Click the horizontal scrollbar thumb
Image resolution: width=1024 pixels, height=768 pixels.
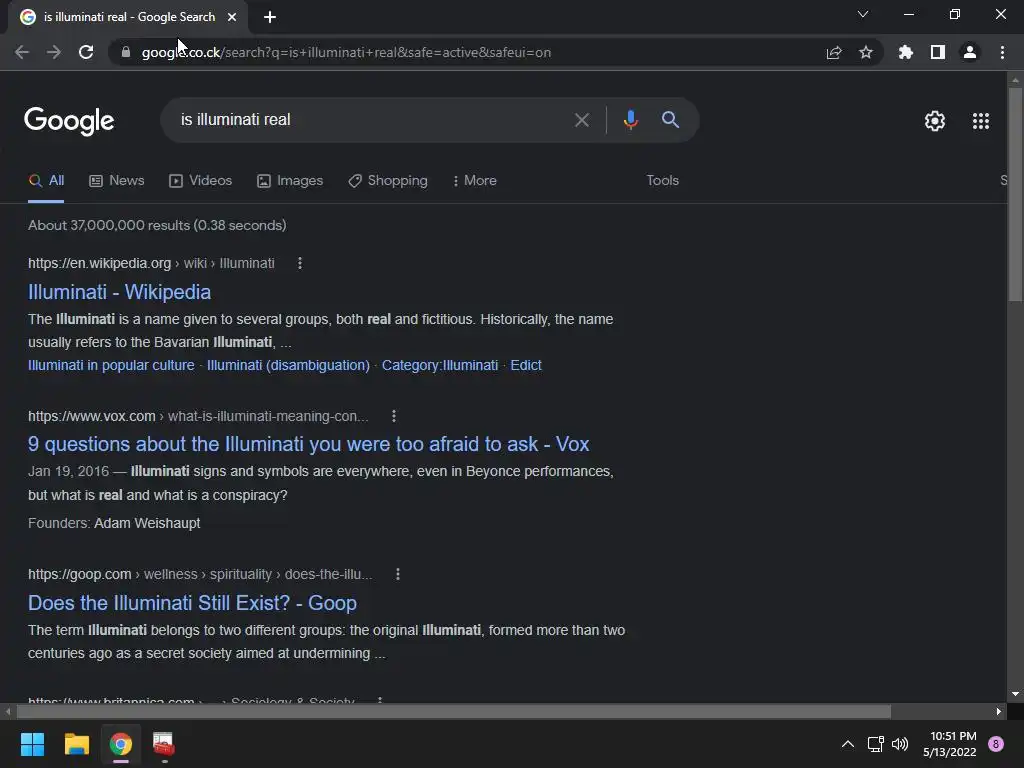point(453,711)
